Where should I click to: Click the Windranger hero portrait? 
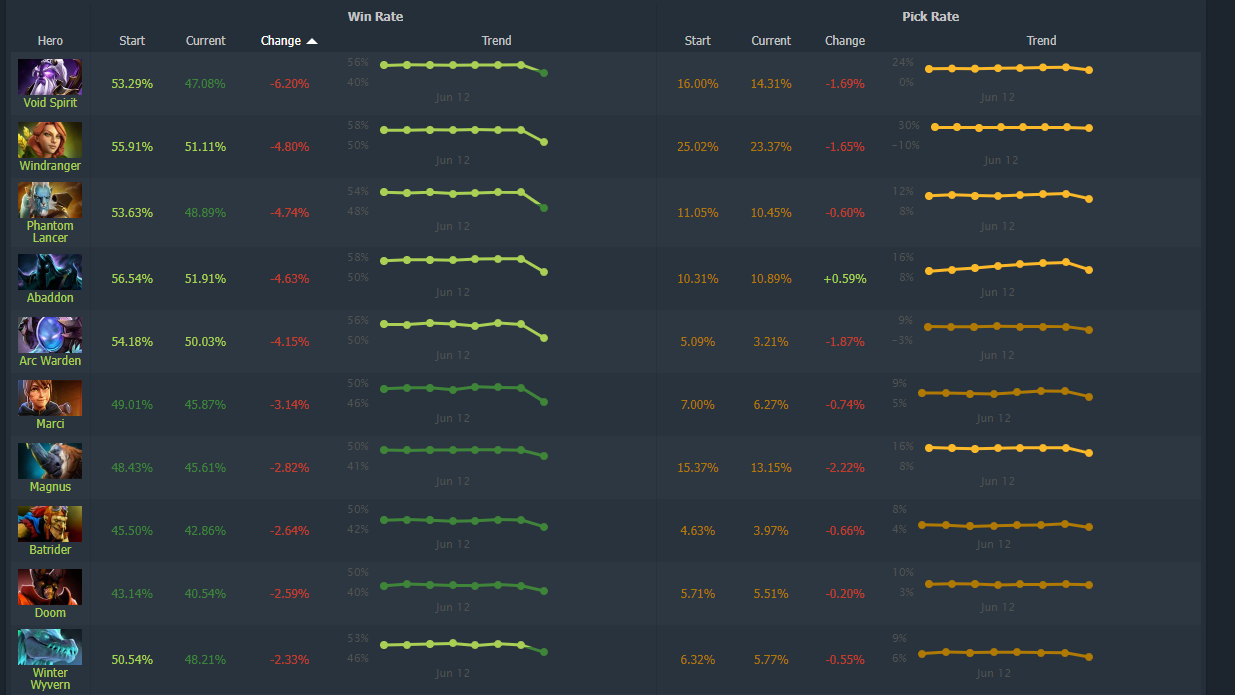click(x=49, y=140)
